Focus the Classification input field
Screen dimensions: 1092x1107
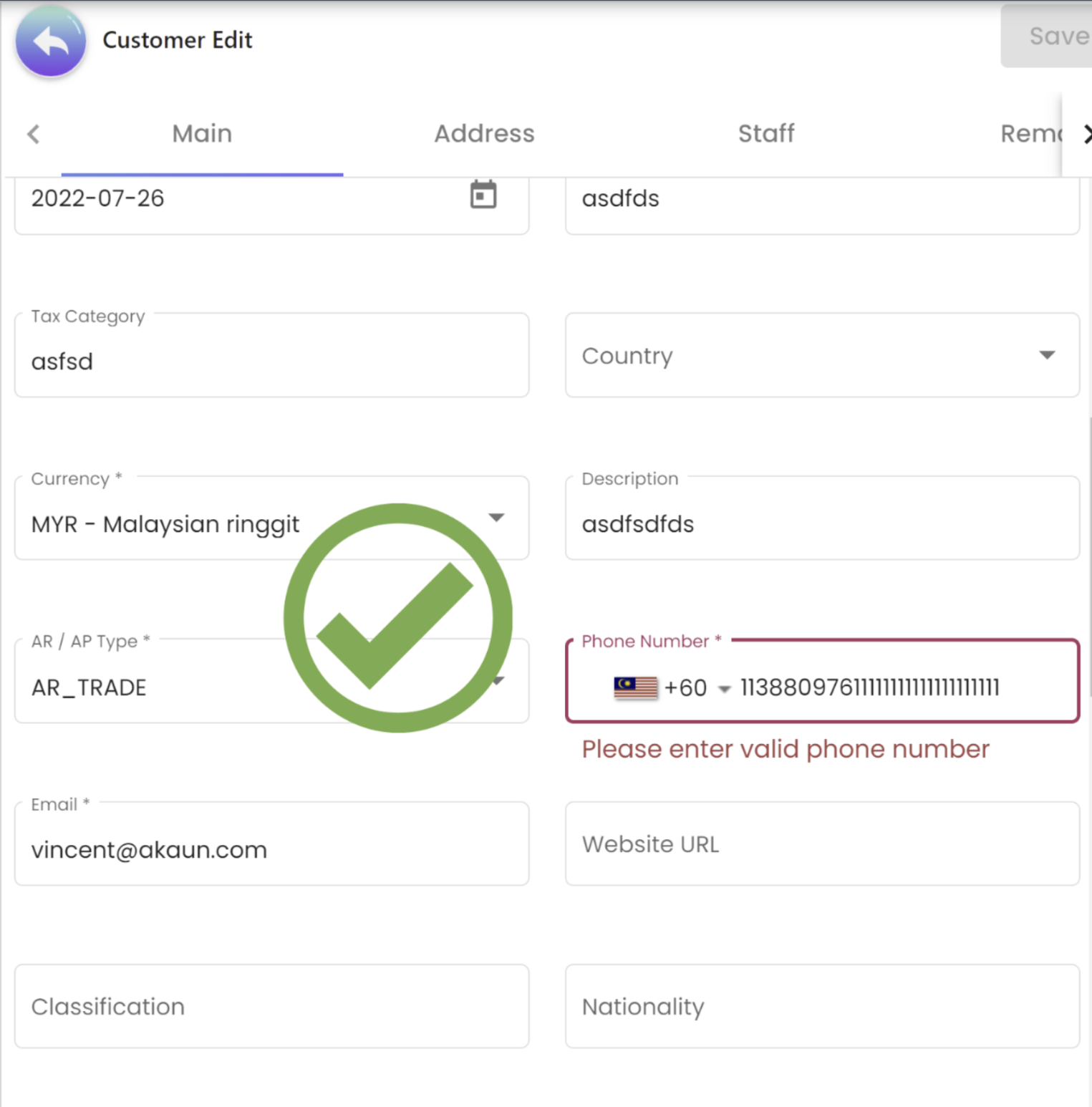click(x=271, y=1007)
